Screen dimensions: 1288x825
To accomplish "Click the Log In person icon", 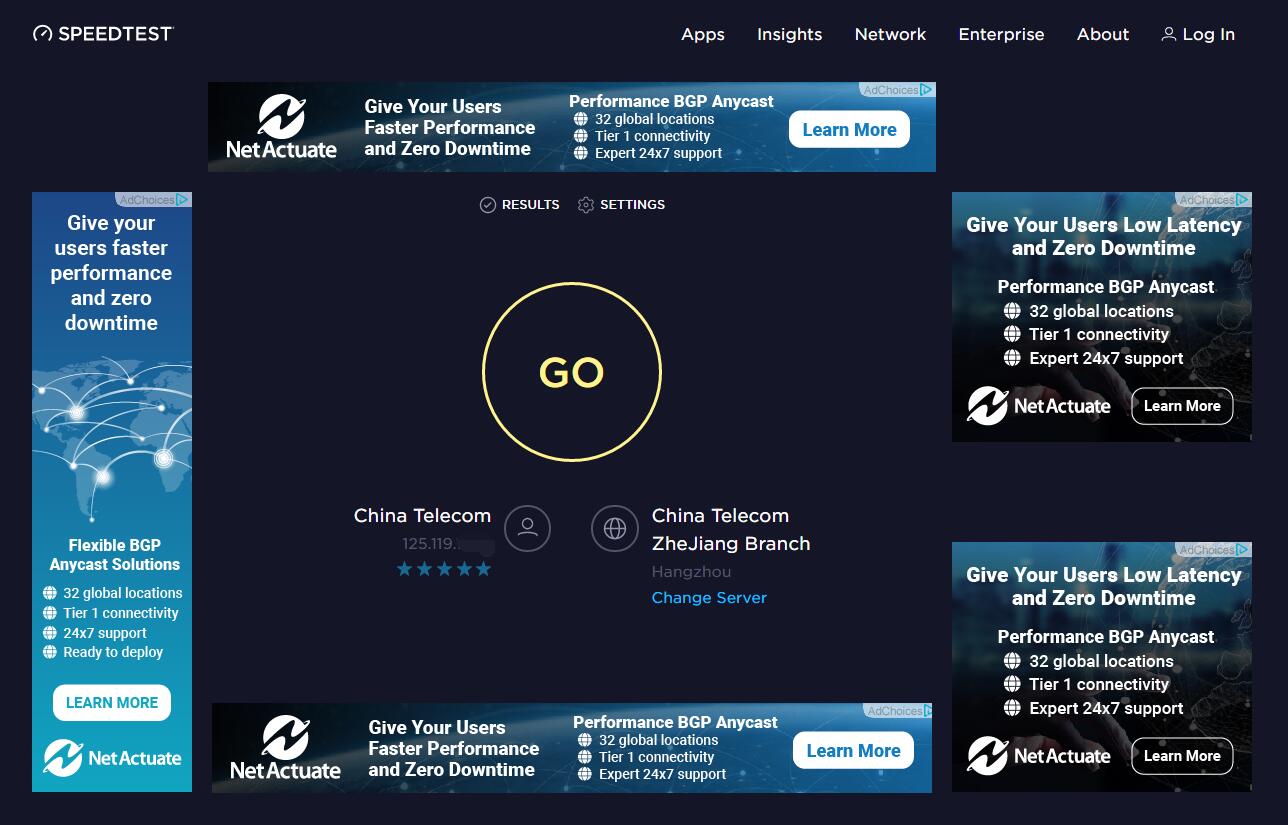I will click(1168, 35).
